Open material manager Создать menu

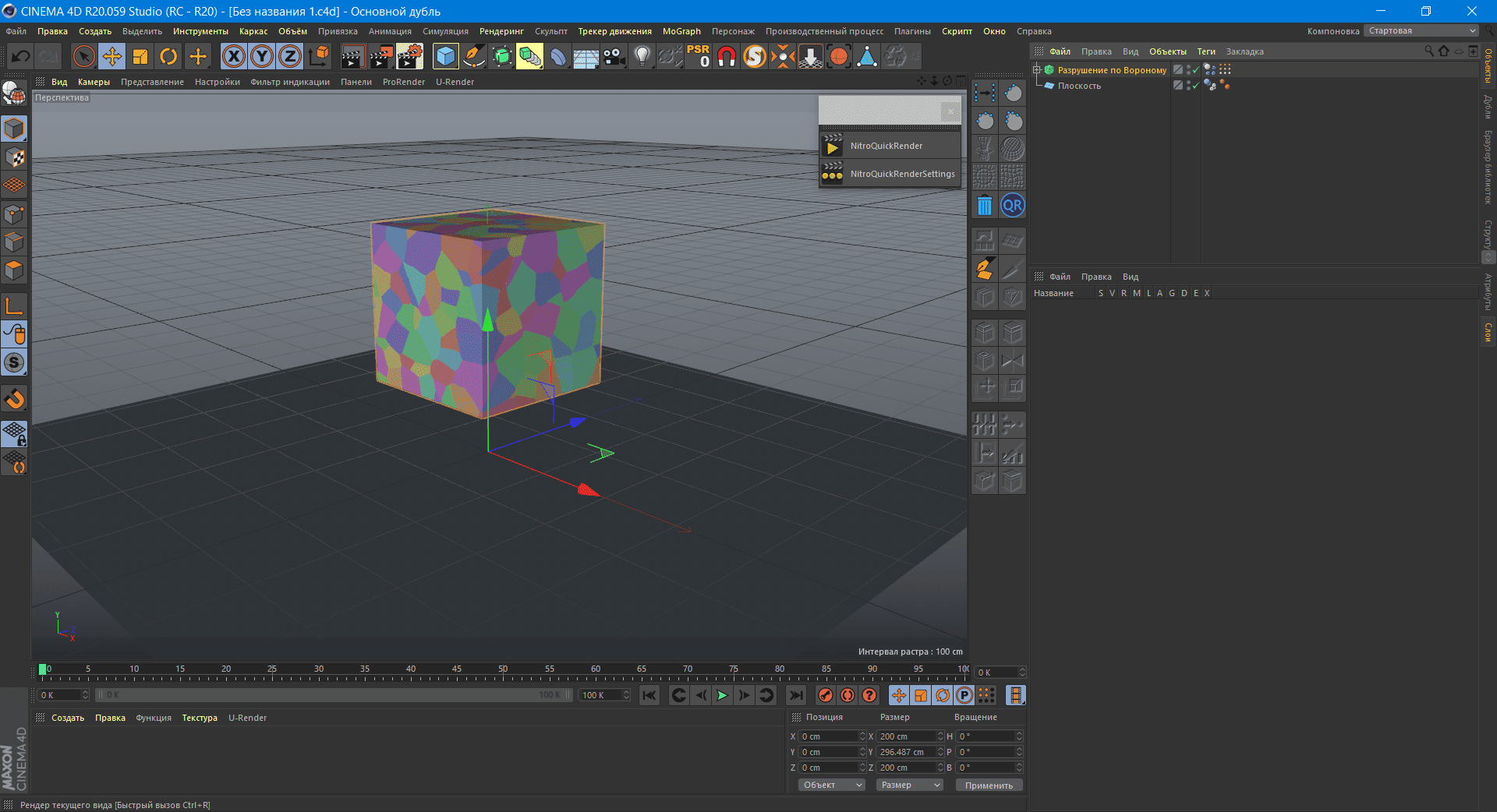(x=68, y=718)
